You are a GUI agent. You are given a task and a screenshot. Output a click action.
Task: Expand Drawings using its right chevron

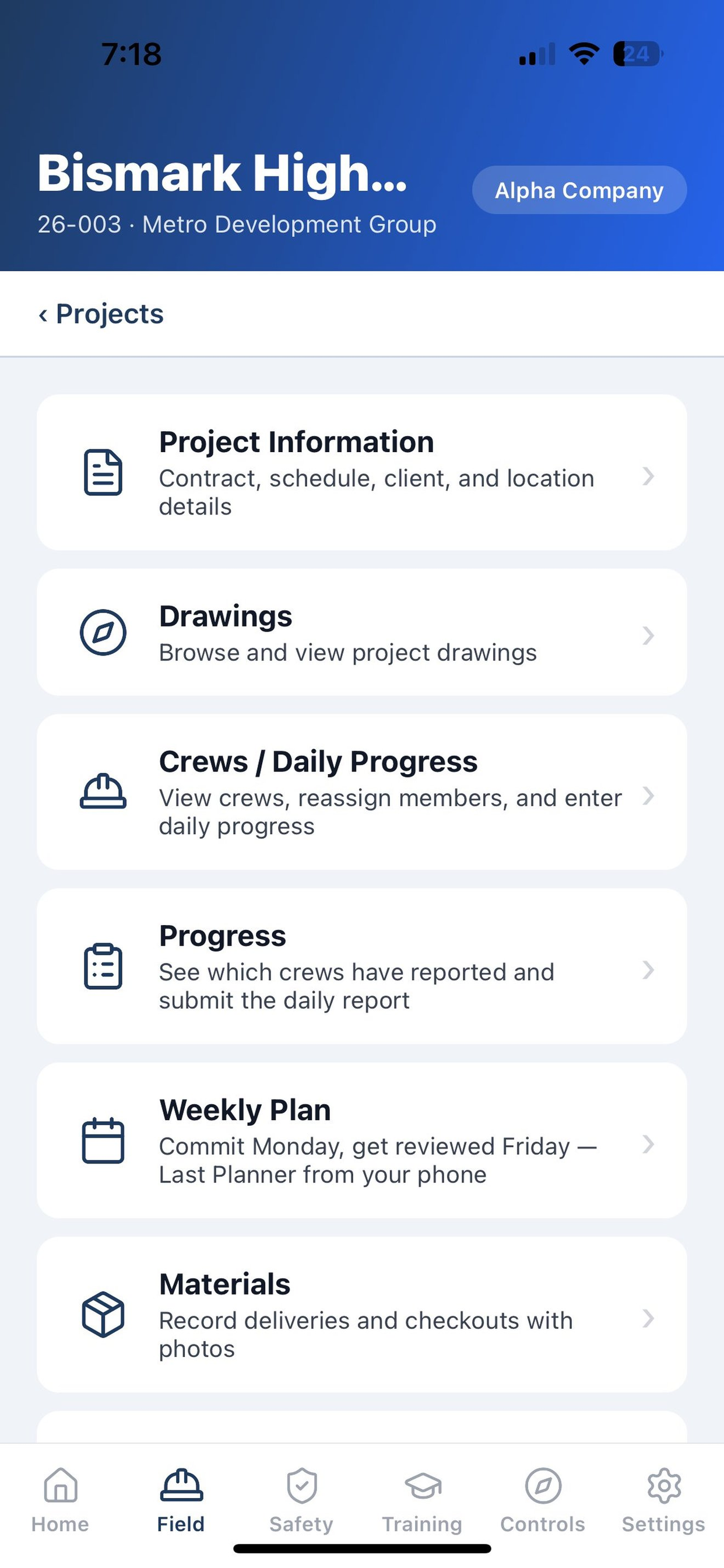pos(648,635)
